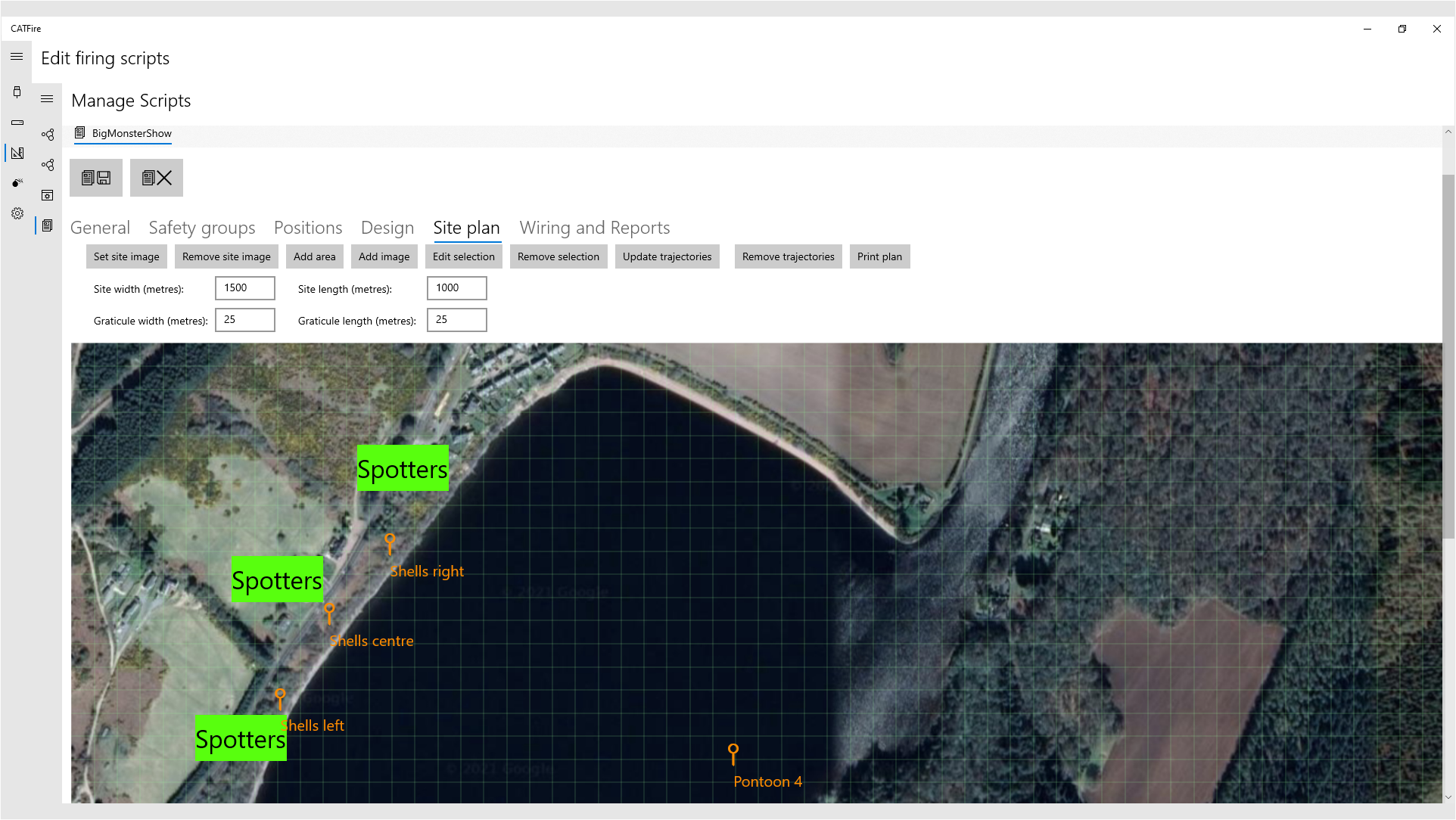The width and height of the screenshot is (1456, 820).
Task: Click the Set site image button
Action: tap(126, 256)
